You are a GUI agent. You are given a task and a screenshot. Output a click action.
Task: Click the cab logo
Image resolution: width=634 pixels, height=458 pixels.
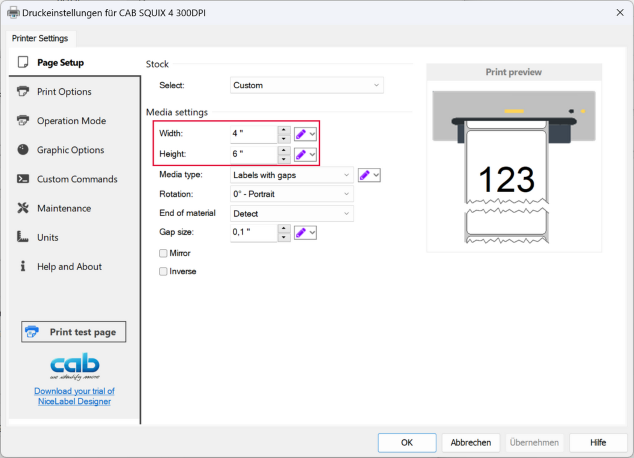(x=75, y=366)
